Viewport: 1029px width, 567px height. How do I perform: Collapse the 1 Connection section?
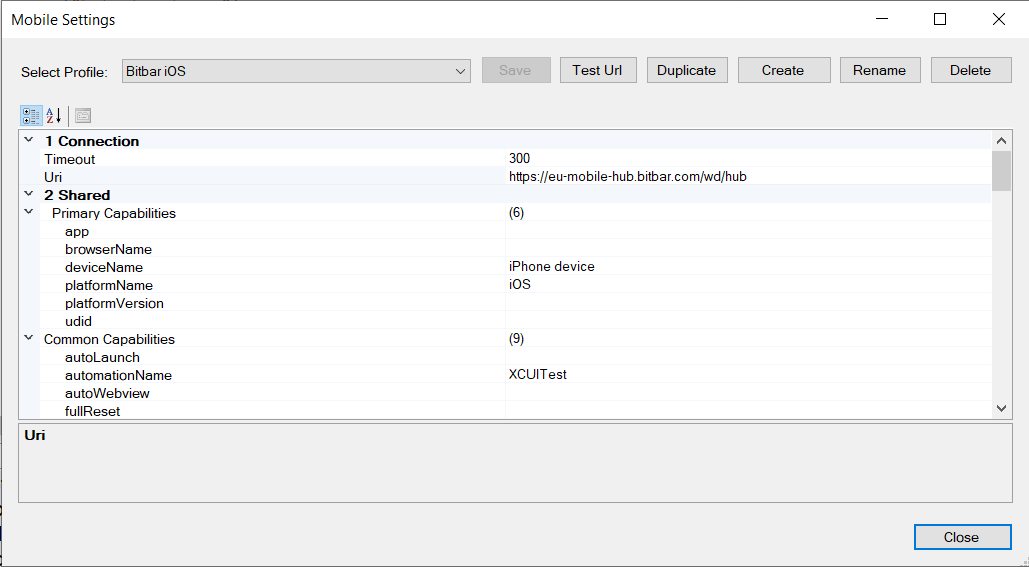tap(29, 141)
